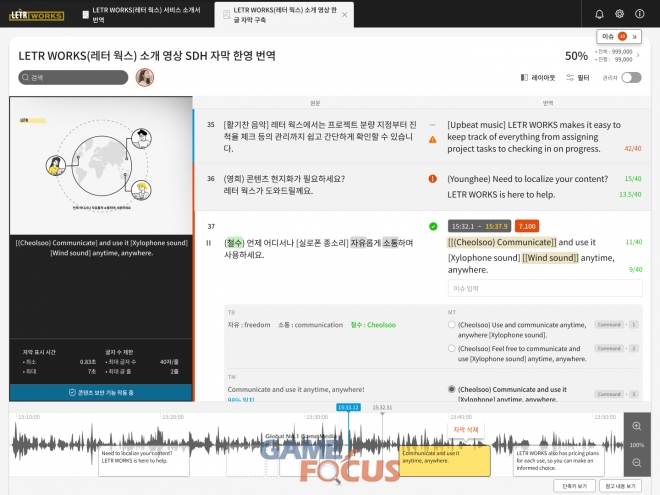Click Command button for MT option 1
Viewport: 660px width, 495px height.
pyautogui.click(x=609, y=325)
